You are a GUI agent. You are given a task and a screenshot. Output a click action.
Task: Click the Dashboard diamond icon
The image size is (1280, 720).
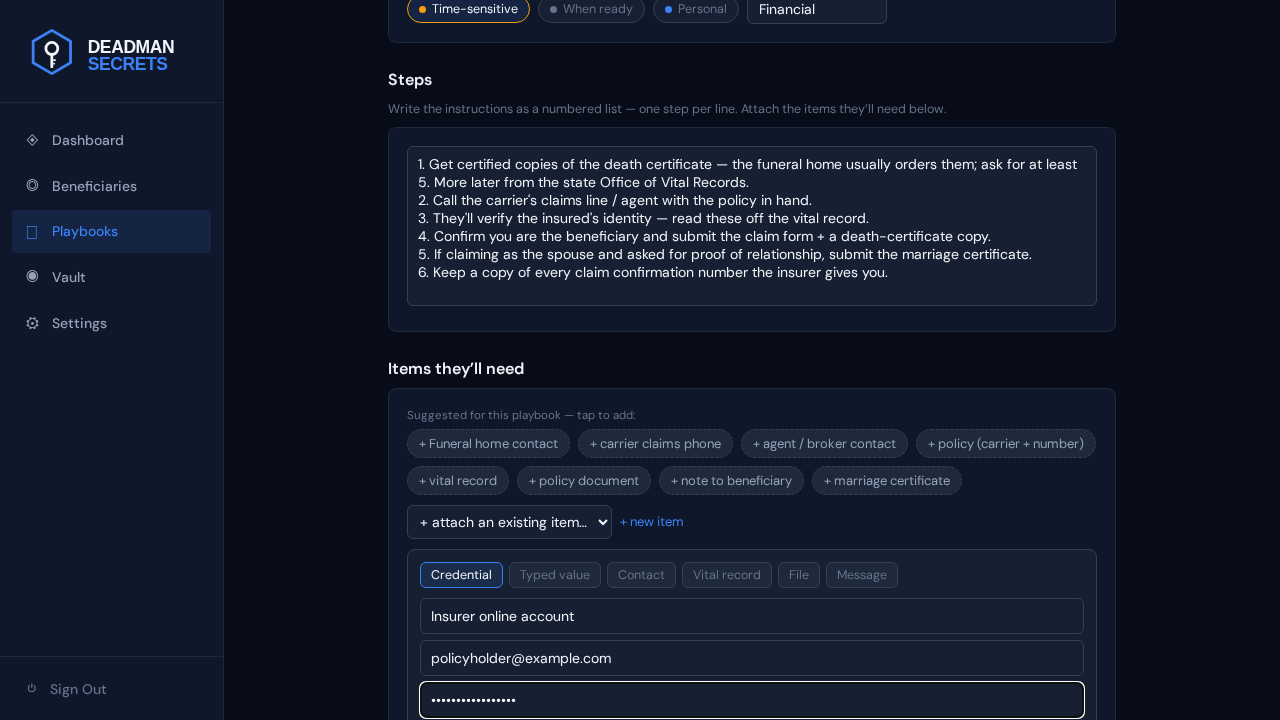point(32,140)
